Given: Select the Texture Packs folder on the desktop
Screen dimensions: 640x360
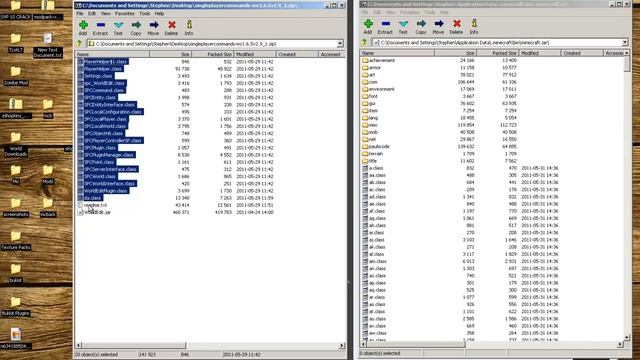Looking at the screenshot, I should (x=16, y=240).
